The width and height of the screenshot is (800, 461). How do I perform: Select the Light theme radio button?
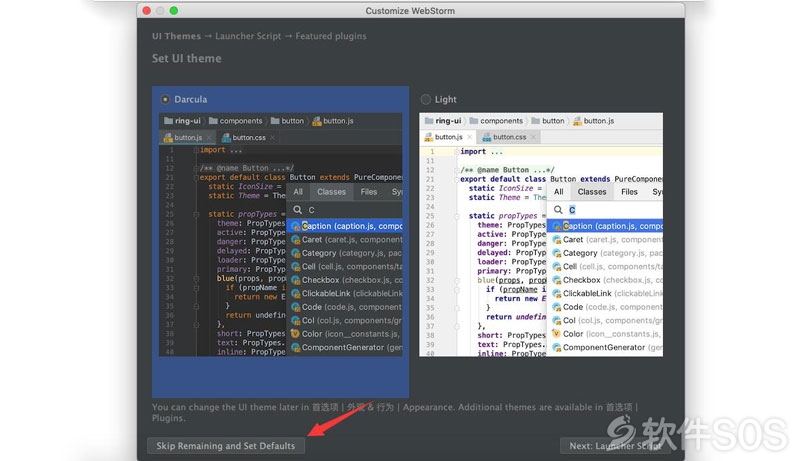(426, 99)
